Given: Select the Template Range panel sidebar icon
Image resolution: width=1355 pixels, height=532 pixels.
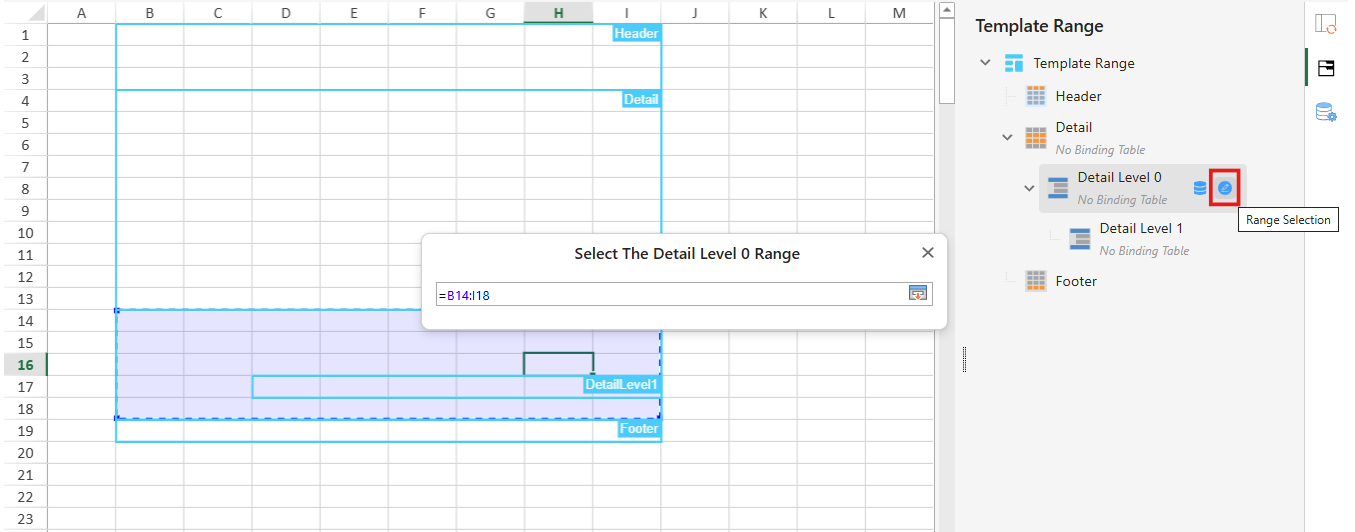Looking at the screenshot, I should tap(1326, 68).
